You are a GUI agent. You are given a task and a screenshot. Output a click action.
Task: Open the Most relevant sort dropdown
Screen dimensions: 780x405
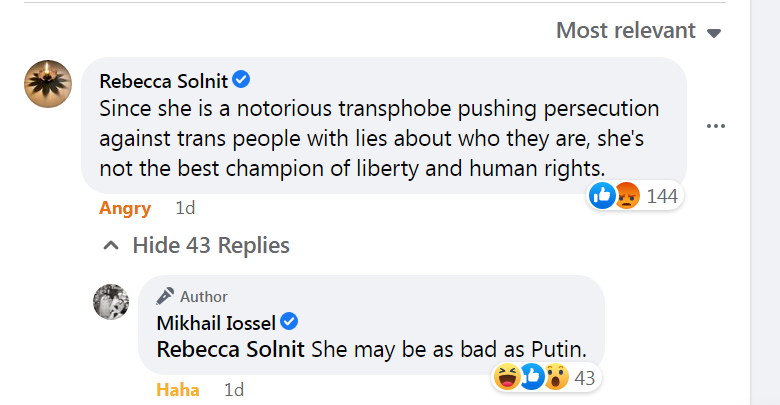[x=626, y=31]
